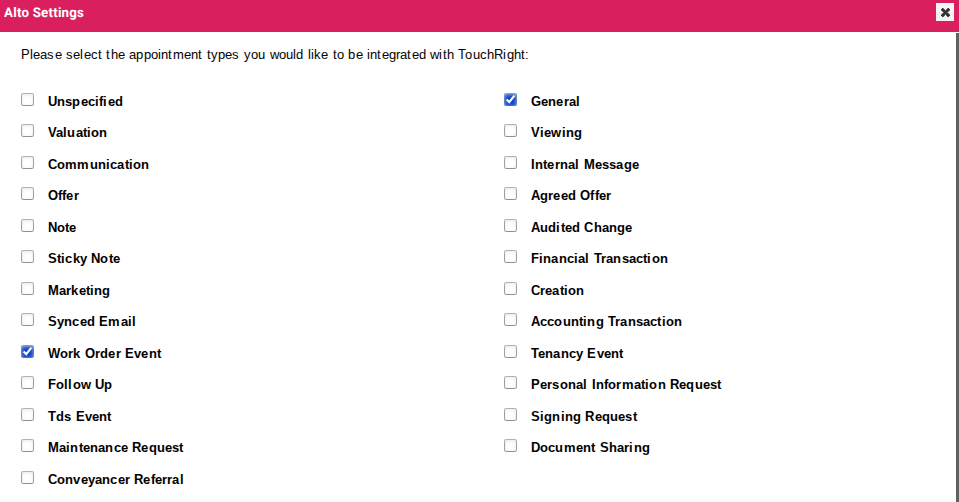
Task: Toggle the Offer checkbox on
Action: click(28, 194)
